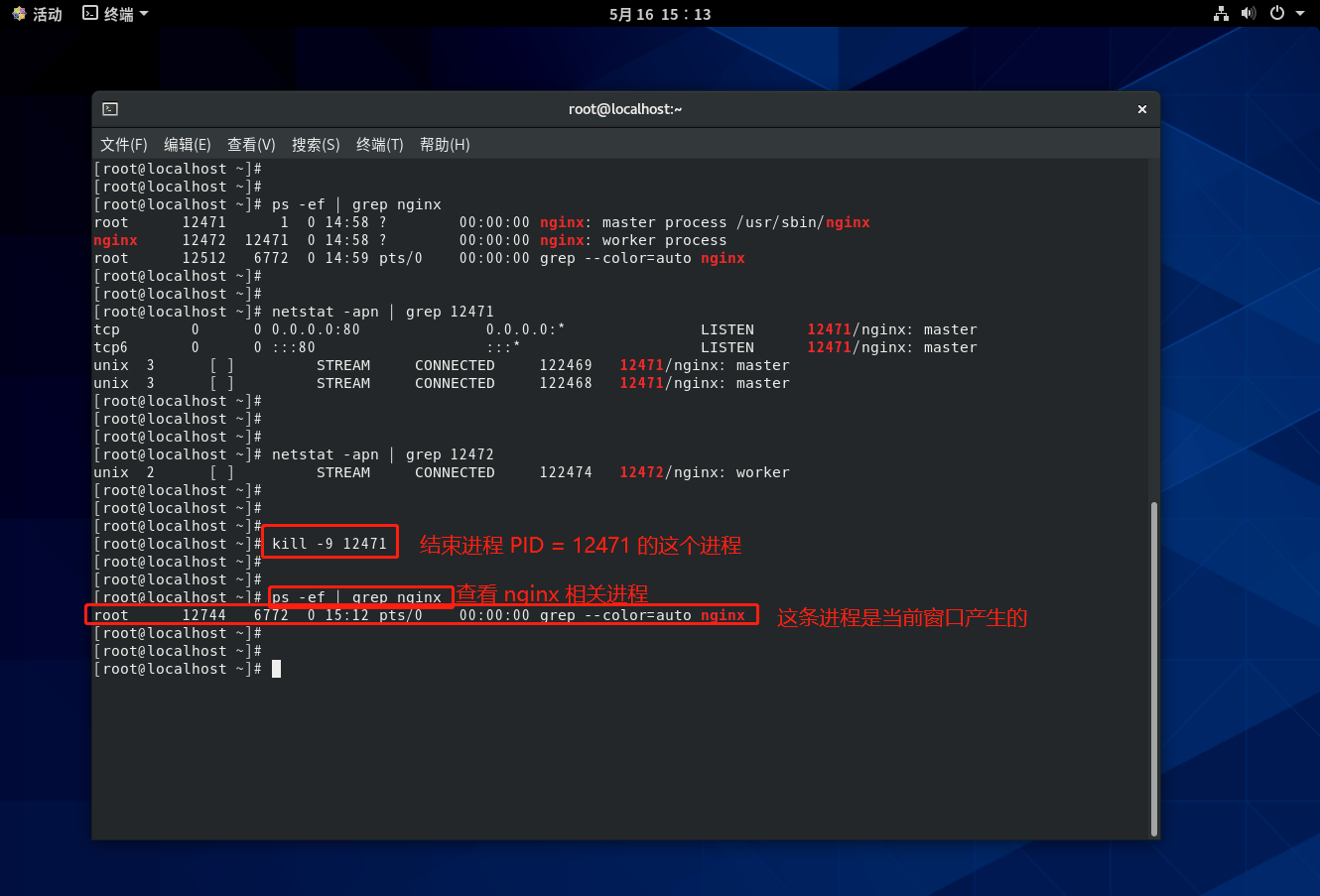
Task: Click the GNOME foot icon beside 活动
Action: click(19, 14)
